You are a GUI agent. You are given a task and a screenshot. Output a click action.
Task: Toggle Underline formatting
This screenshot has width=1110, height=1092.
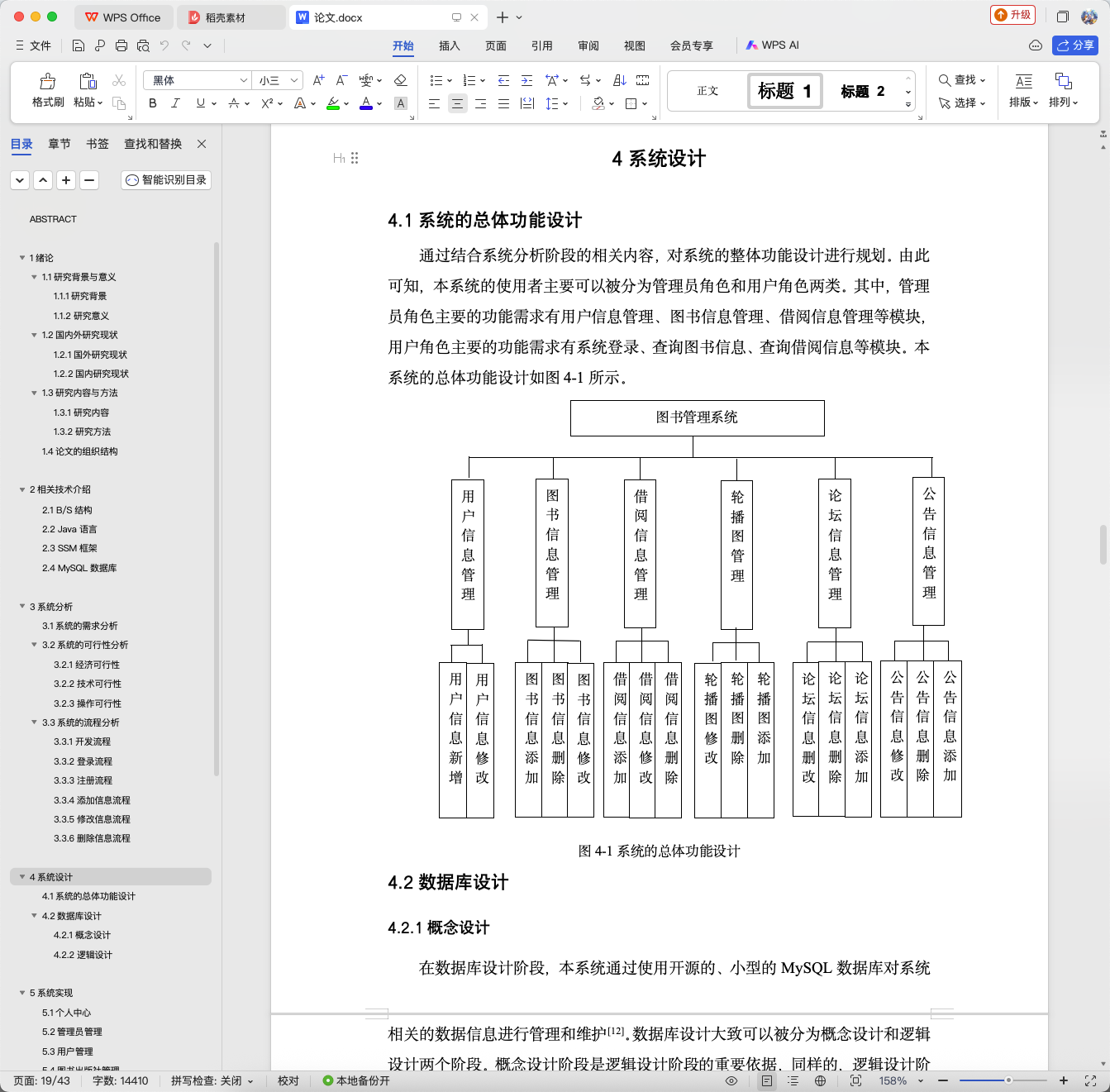200,103
